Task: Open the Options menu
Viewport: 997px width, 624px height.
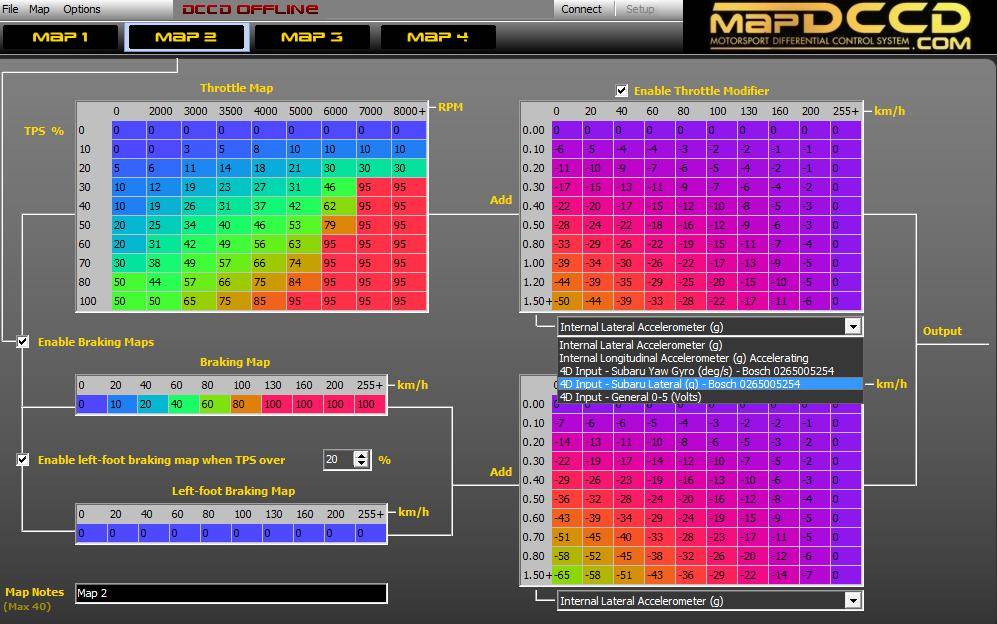Action: coord(82,9)
